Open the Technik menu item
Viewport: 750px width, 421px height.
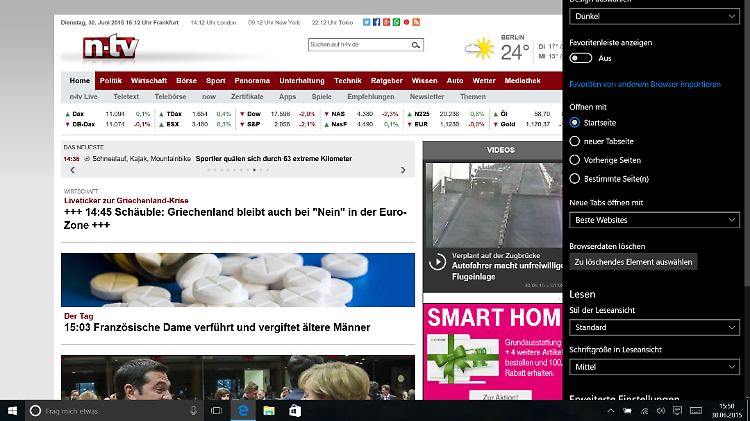click(x=348, y=80)
